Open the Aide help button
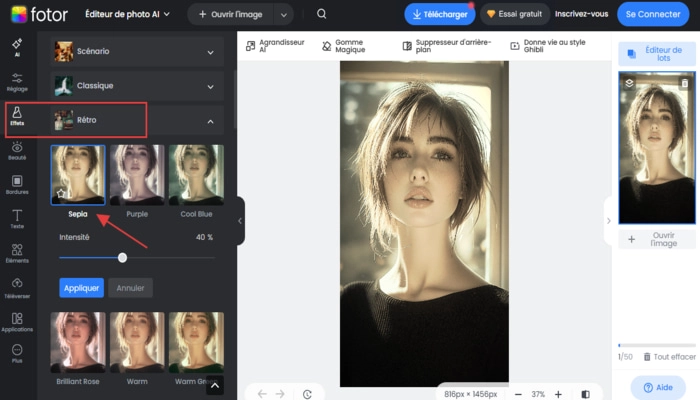This screenshot has width=700, height=400. point(658,388)
